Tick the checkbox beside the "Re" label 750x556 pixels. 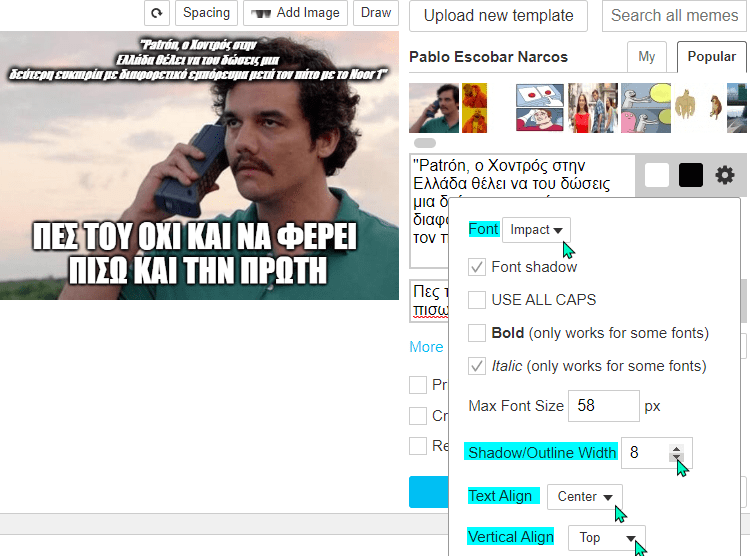tap(418, 446)
